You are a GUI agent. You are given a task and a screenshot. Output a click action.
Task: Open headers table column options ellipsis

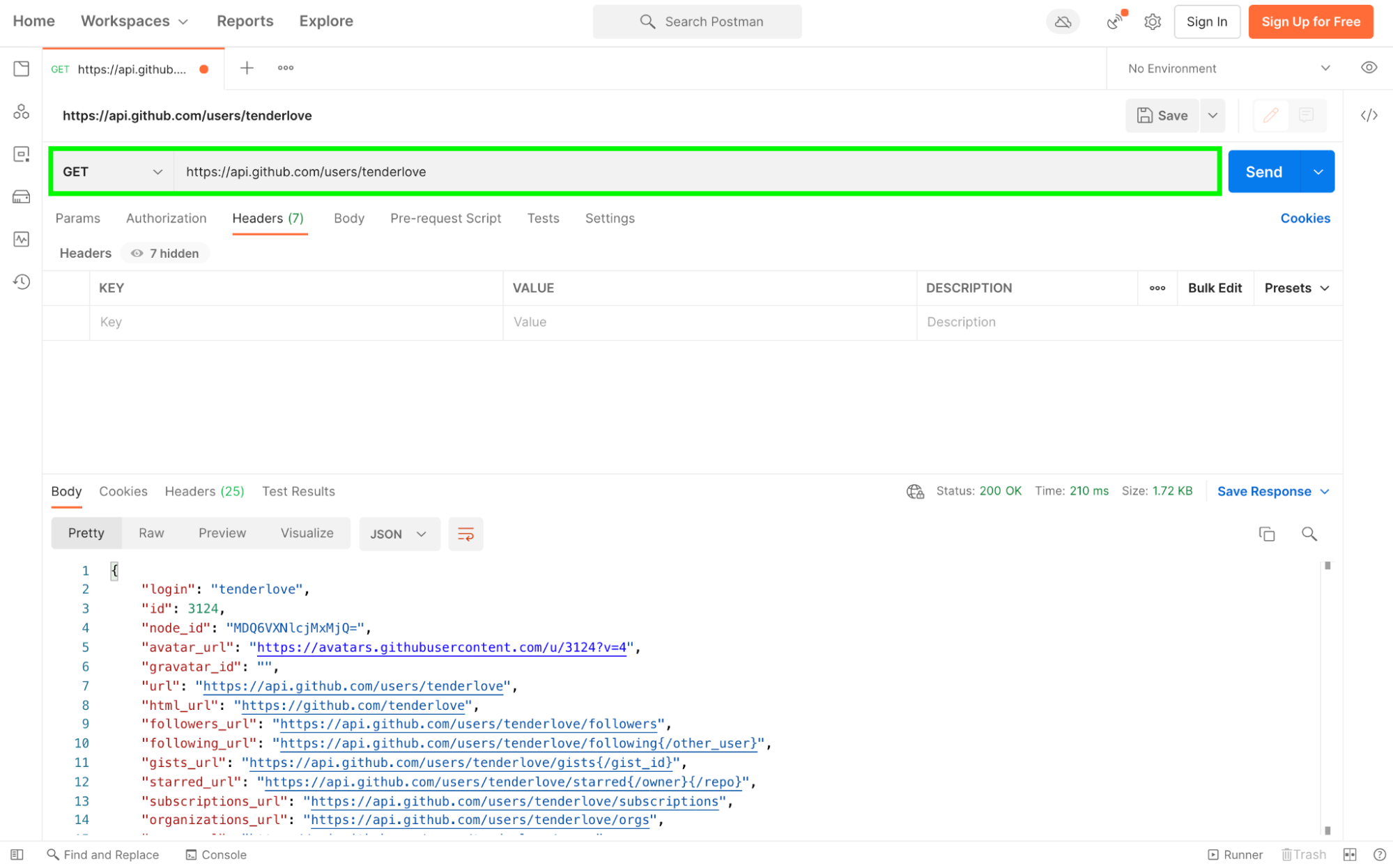(1157, 288)
